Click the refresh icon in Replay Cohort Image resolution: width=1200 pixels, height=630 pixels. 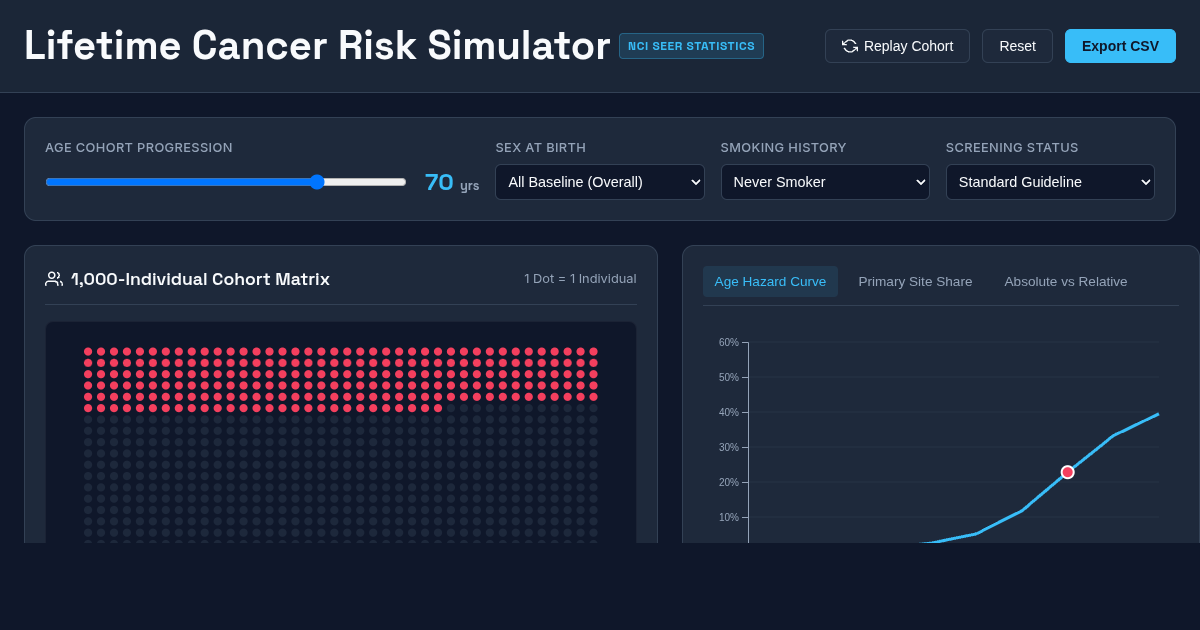[850, 46]
